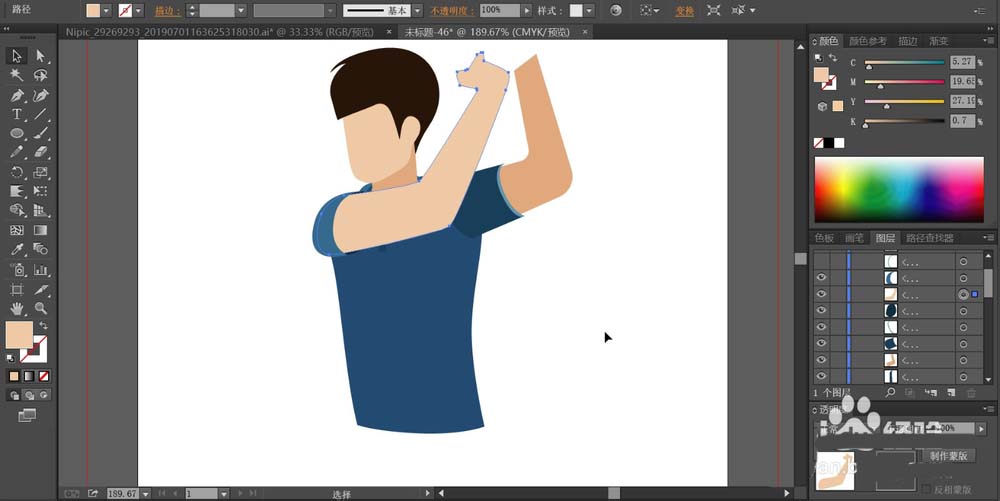1000x501 pixels.
Task: Close the 未标题-46 document tab
Action: [x=585, y=32]
